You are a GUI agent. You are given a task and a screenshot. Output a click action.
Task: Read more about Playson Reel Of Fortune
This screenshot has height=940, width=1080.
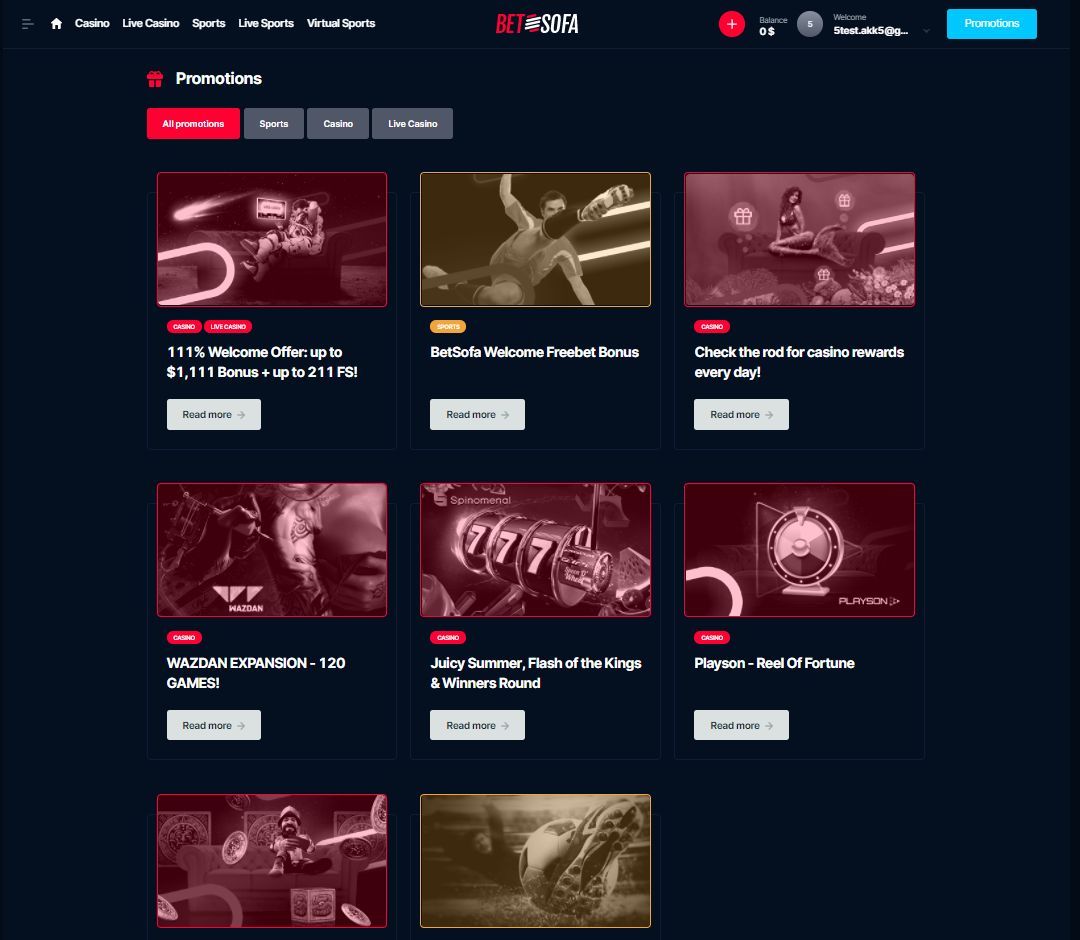pyautogui.click(x=741, y=726)
